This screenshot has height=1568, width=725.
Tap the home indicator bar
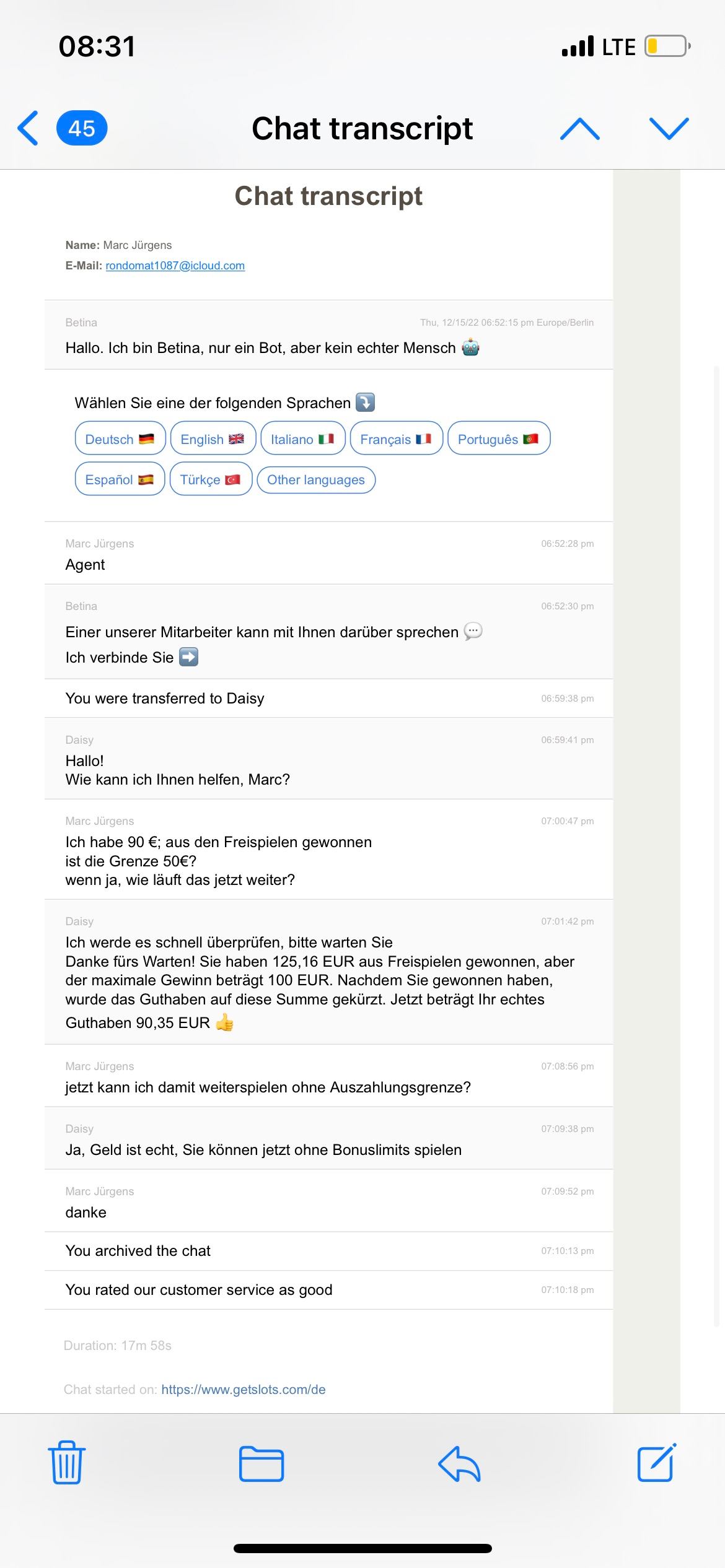click(362, 1548)
